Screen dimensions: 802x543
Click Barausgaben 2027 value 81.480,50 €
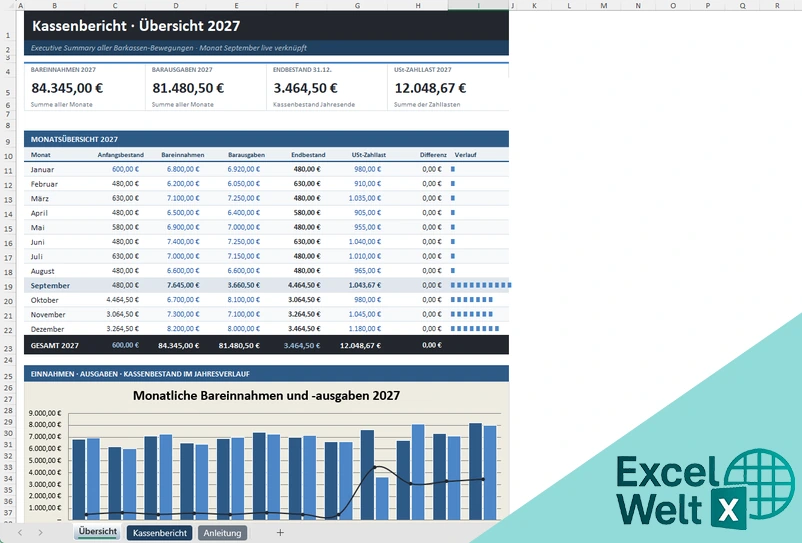pyautogui.click(x=188, y=88)
